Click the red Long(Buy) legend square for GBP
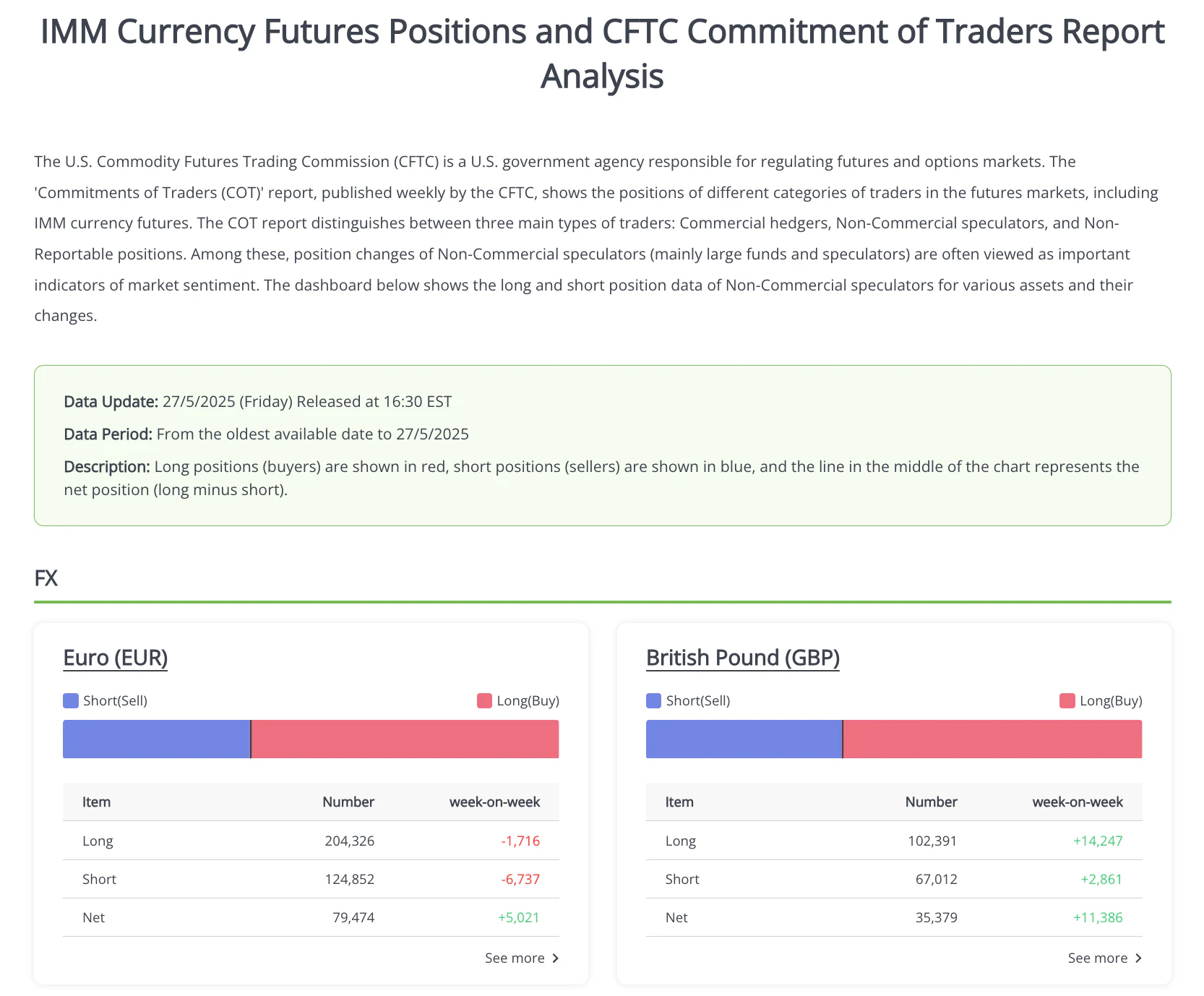This screenshot has height=996, width=1204. tap(1066, 700)
